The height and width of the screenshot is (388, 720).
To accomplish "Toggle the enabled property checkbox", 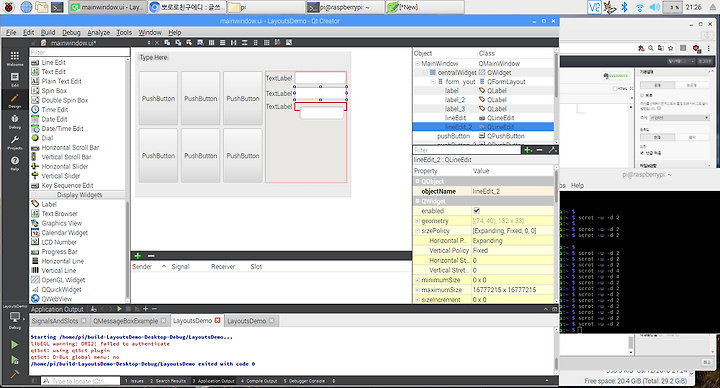I will pyautogui.click(x=477, y=211).
